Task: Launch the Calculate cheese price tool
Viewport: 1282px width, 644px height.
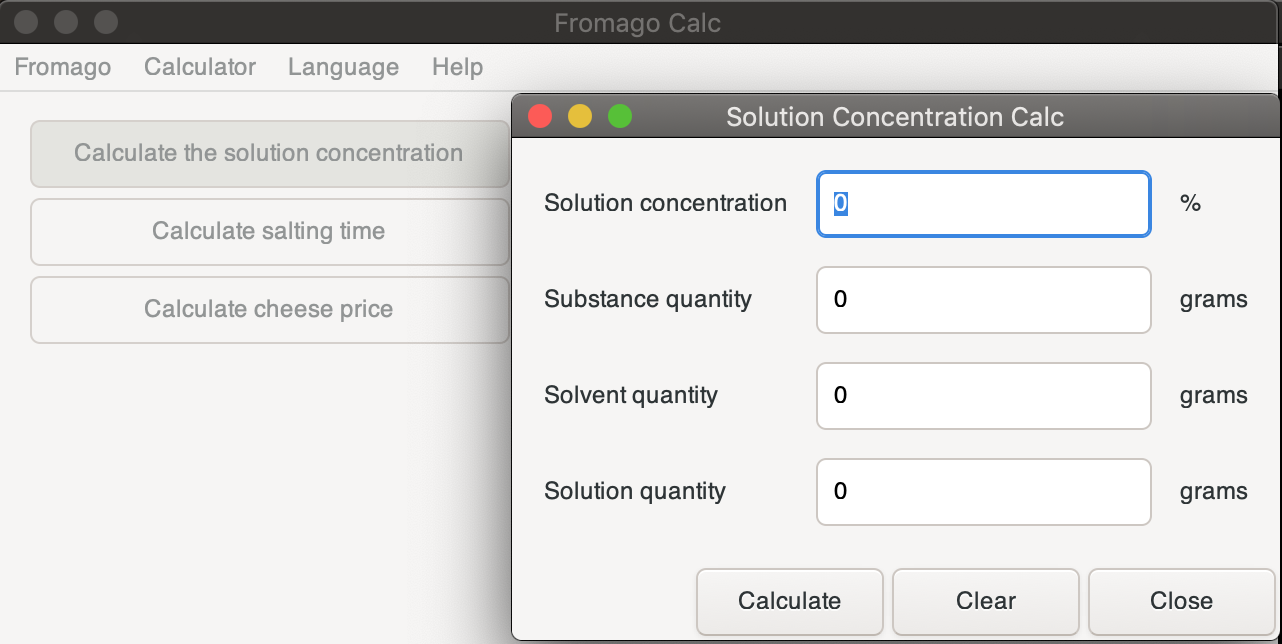Action: 269,309
